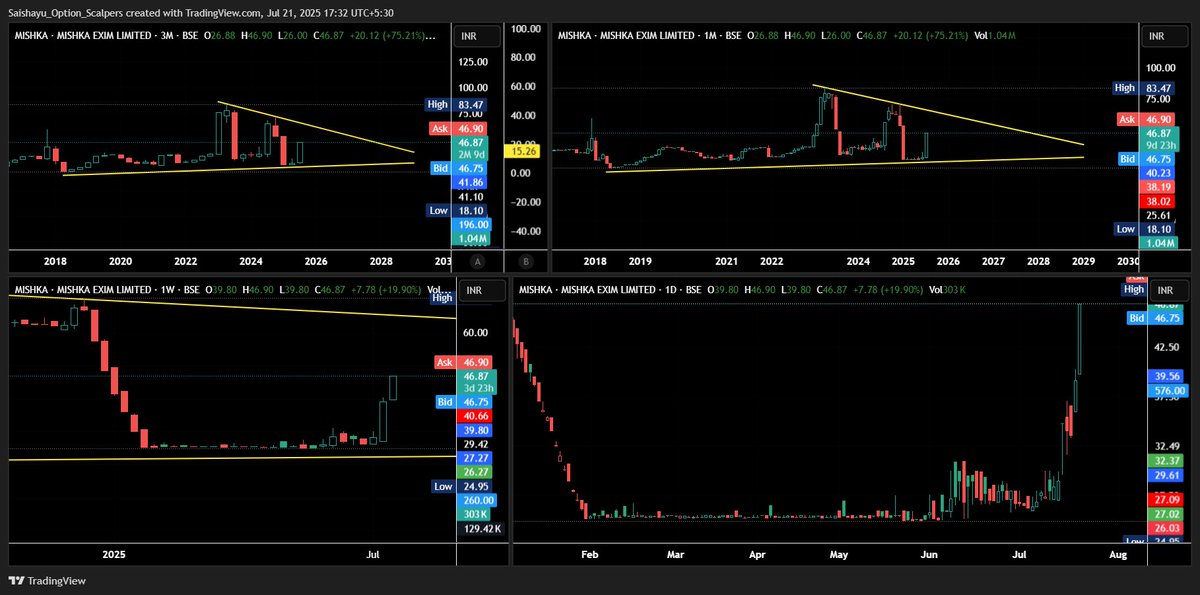Select the 1W timeframe label in the weekly legend
This screenshot has height=595, width=1200.
click(165, 290)
